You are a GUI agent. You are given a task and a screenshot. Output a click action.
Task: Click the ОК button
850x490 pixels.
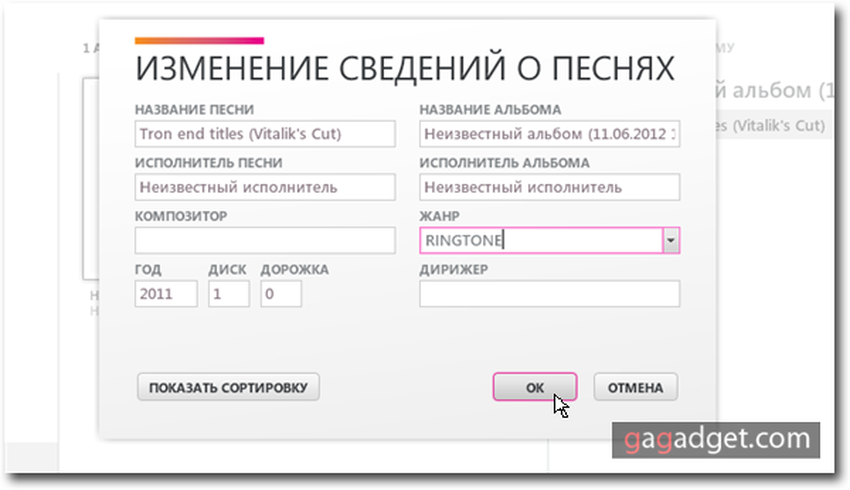pyautogui.click(x=535, y=387)
